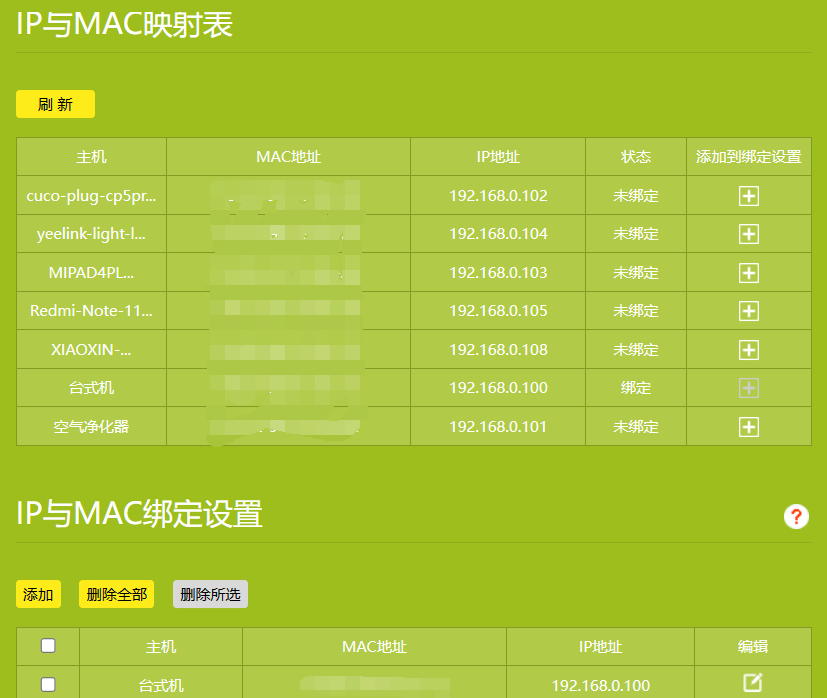The height and width of the screenshot is (698, 827).
Task: Check the 台式机 binding row checkbox
Action: coord(48,684)
